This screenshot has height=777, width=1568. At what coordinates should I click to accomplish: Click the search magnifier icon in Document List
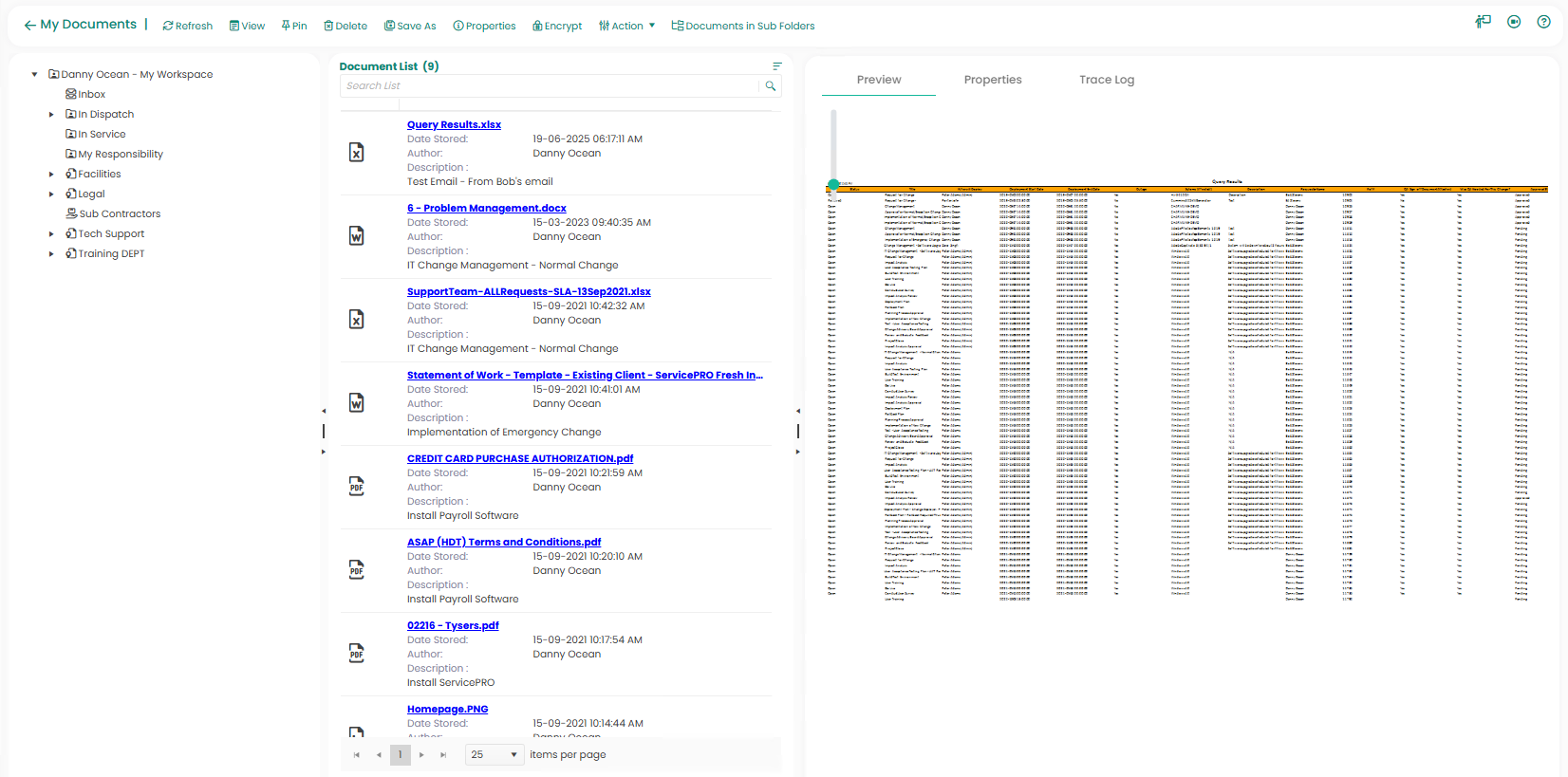coord(771,86)
